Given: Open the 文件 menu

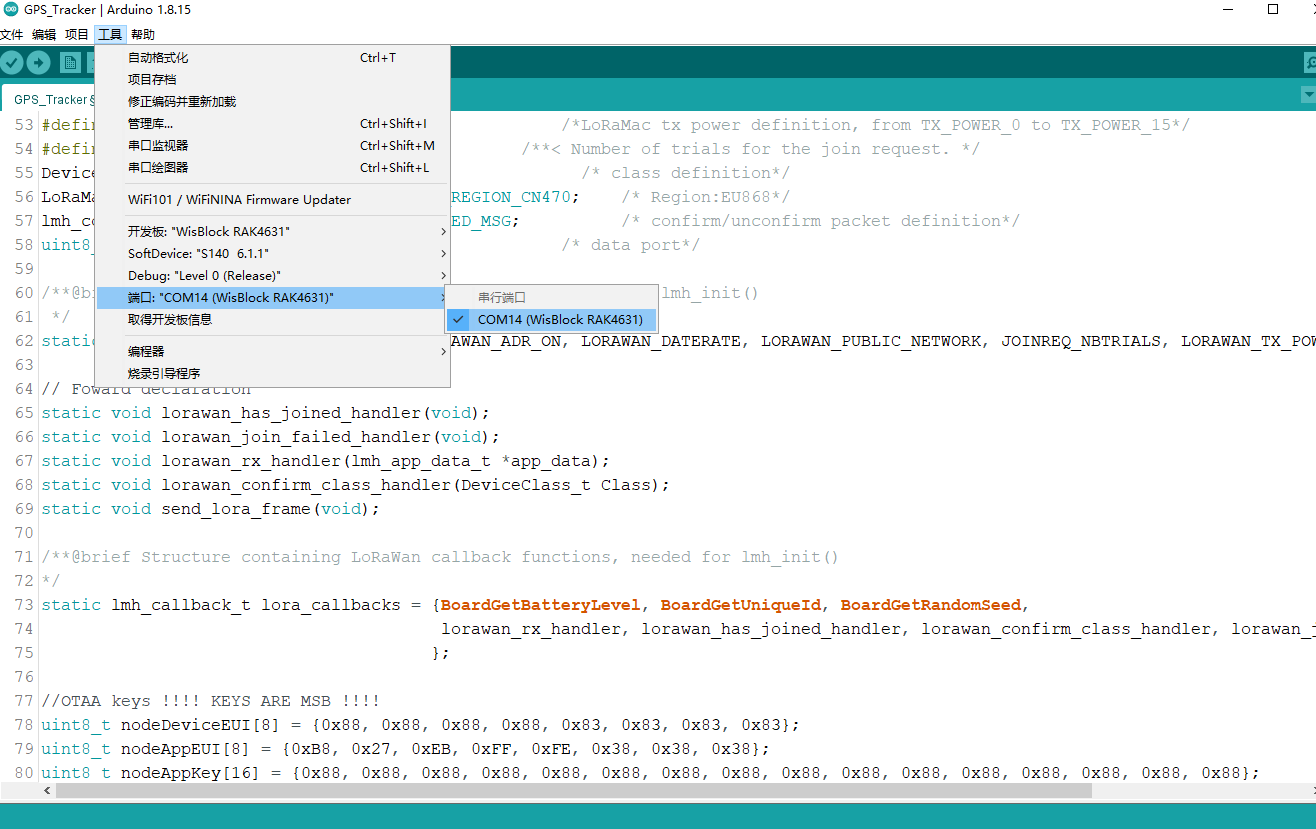Looking at the screenshot, I should click(x=12, y=35).
